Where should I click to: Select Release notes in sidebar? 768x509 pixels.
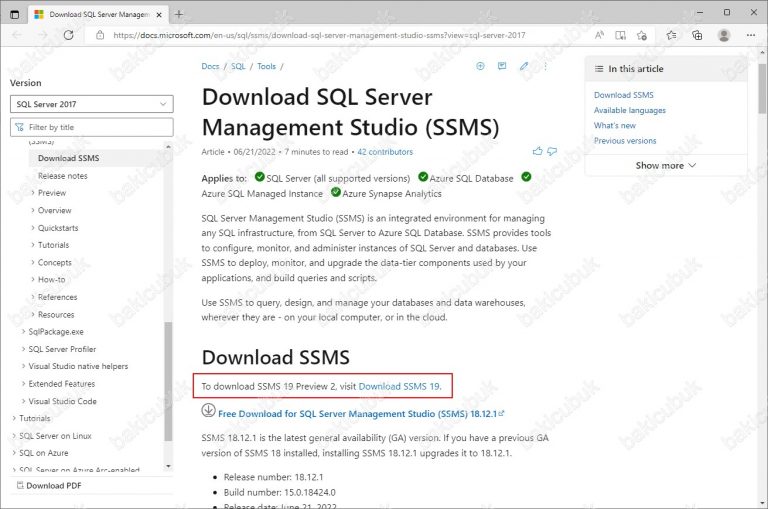(x=62, y=176)
